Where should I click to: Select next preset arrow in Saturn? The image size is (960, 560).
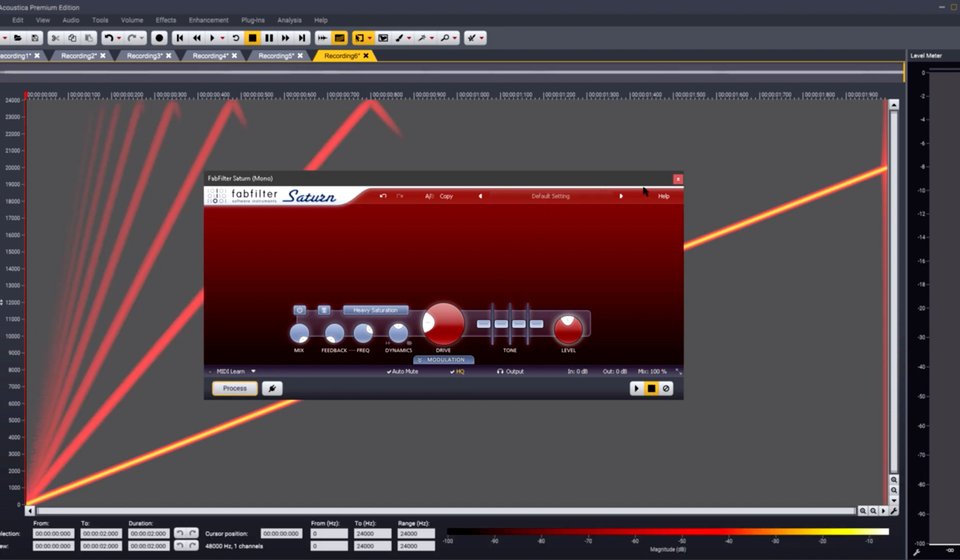tap(621, 196)
